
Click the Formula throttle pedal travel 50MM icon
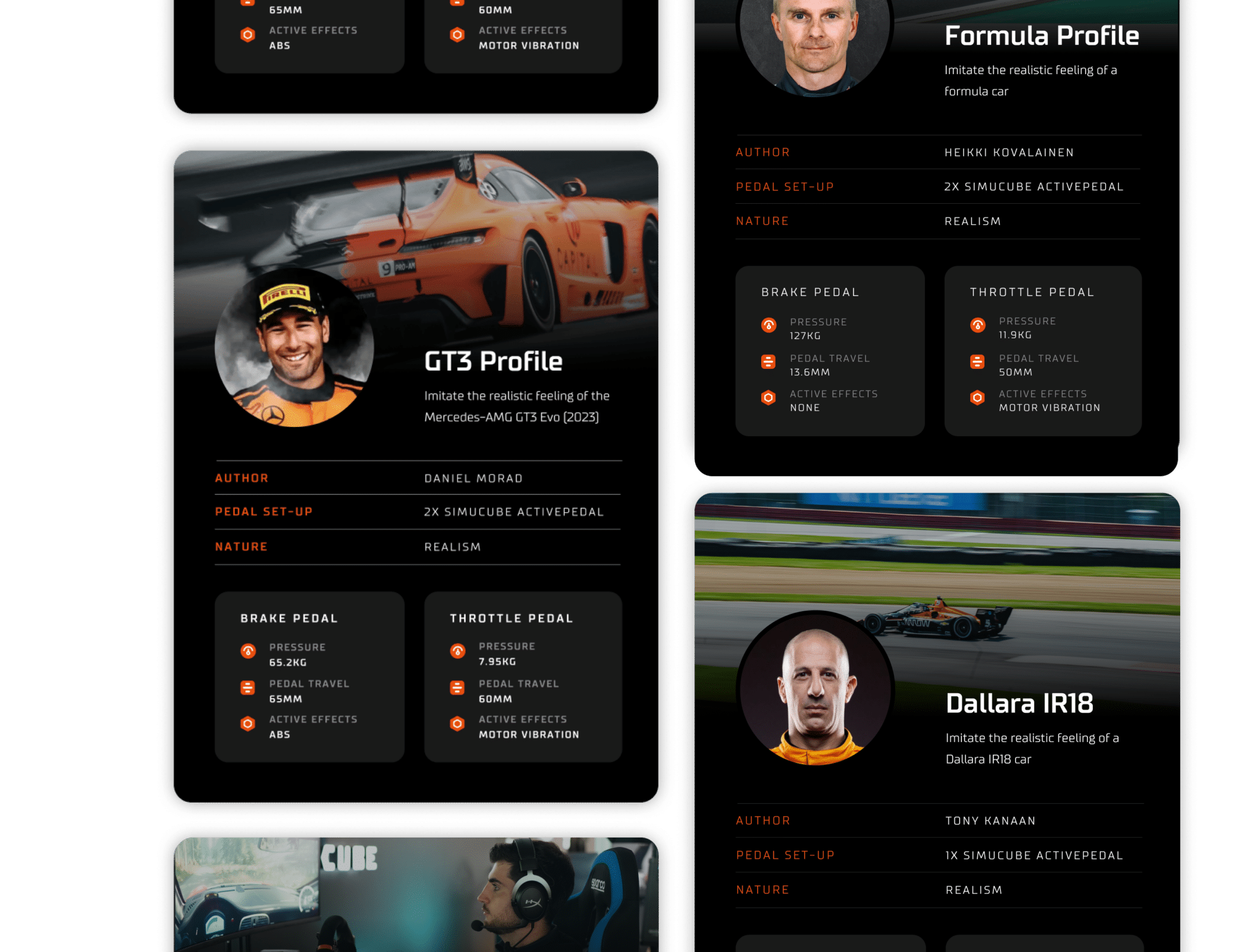(x=978, y=362)
